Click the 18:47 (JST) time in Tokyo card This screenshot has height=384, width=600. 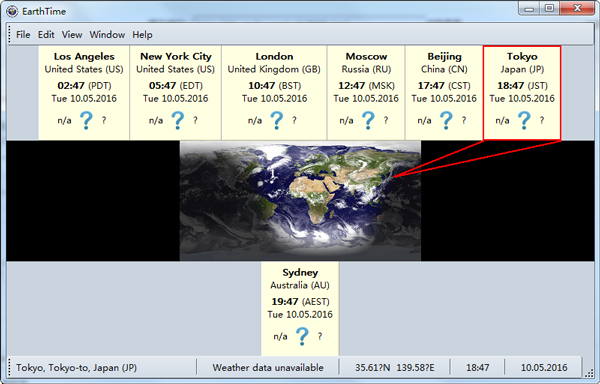(522, 86)
